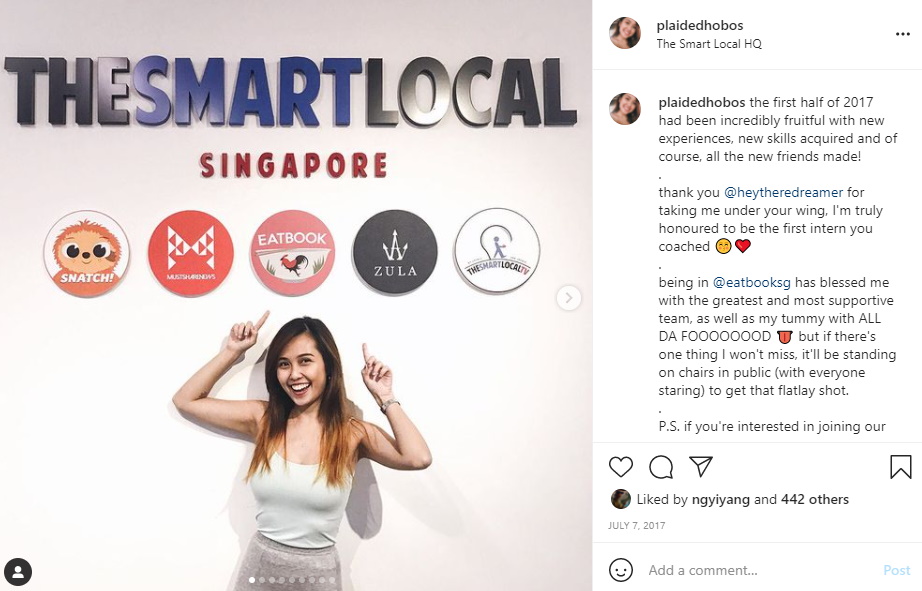Image resolution: width=922 pixels, height=591 pixels.
Task: Show tagged people icon on photo
Action: tap(18, 572)
